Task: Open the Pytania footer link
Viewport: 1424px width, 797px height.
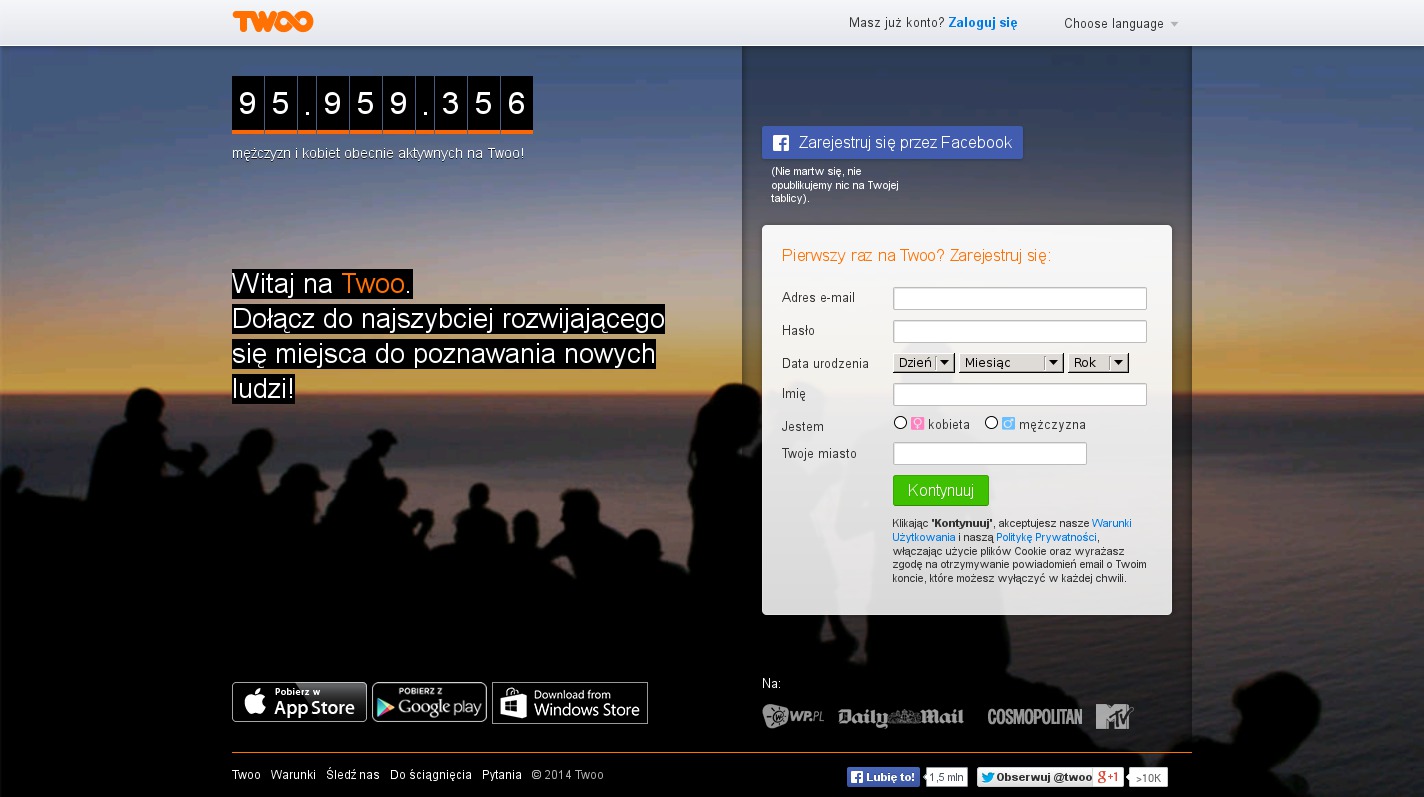Action: [x=502, y=775]
